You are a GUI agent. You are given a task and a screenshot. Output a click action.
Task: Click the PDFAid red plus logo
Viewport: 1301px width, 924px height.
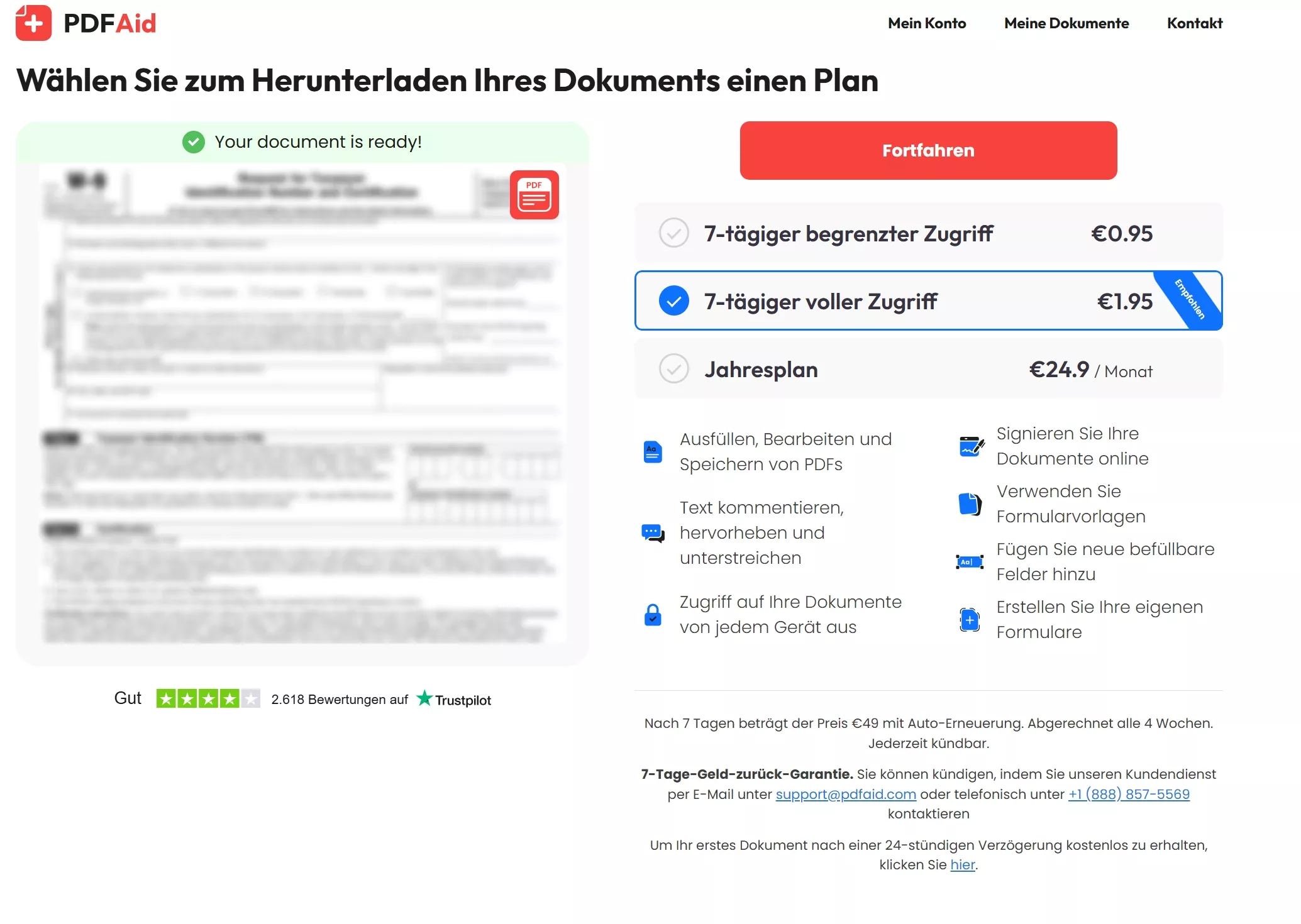33,23
